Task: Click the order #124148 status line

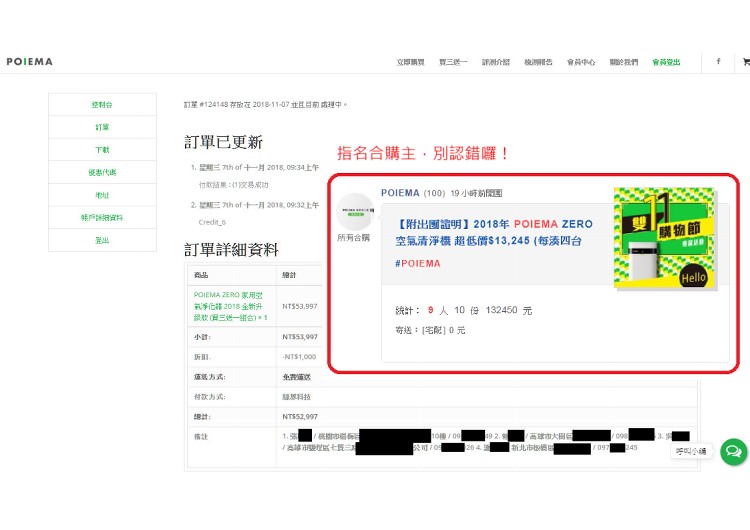Action: [x=265, y=104]
